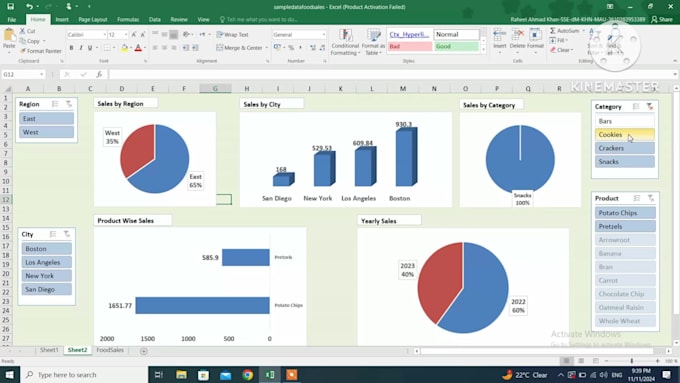The height and width of the screenshot is (383, 680).
Task: Open the File tab
Action: [12, 20]
